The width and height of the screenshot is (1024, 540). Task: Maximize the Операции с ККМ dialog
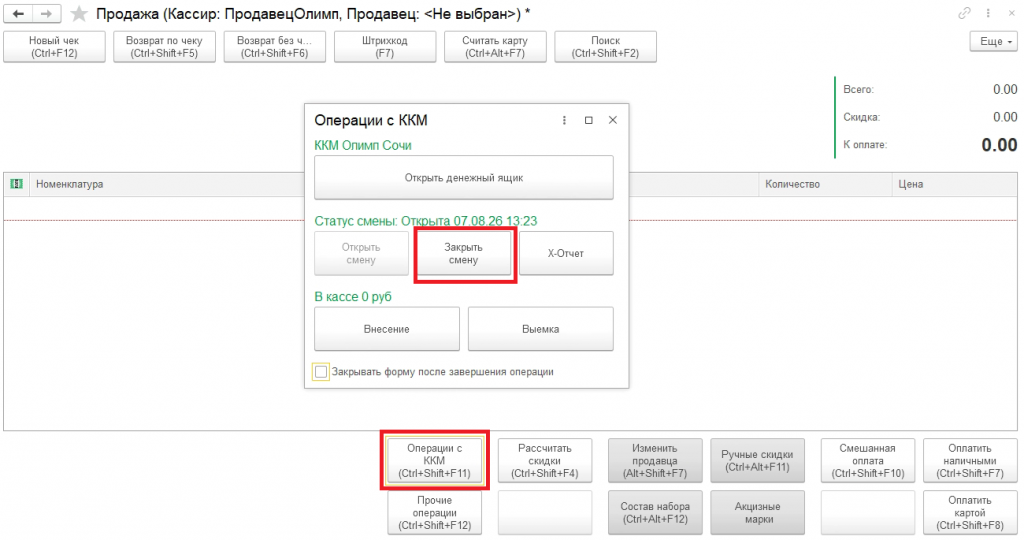588,120
